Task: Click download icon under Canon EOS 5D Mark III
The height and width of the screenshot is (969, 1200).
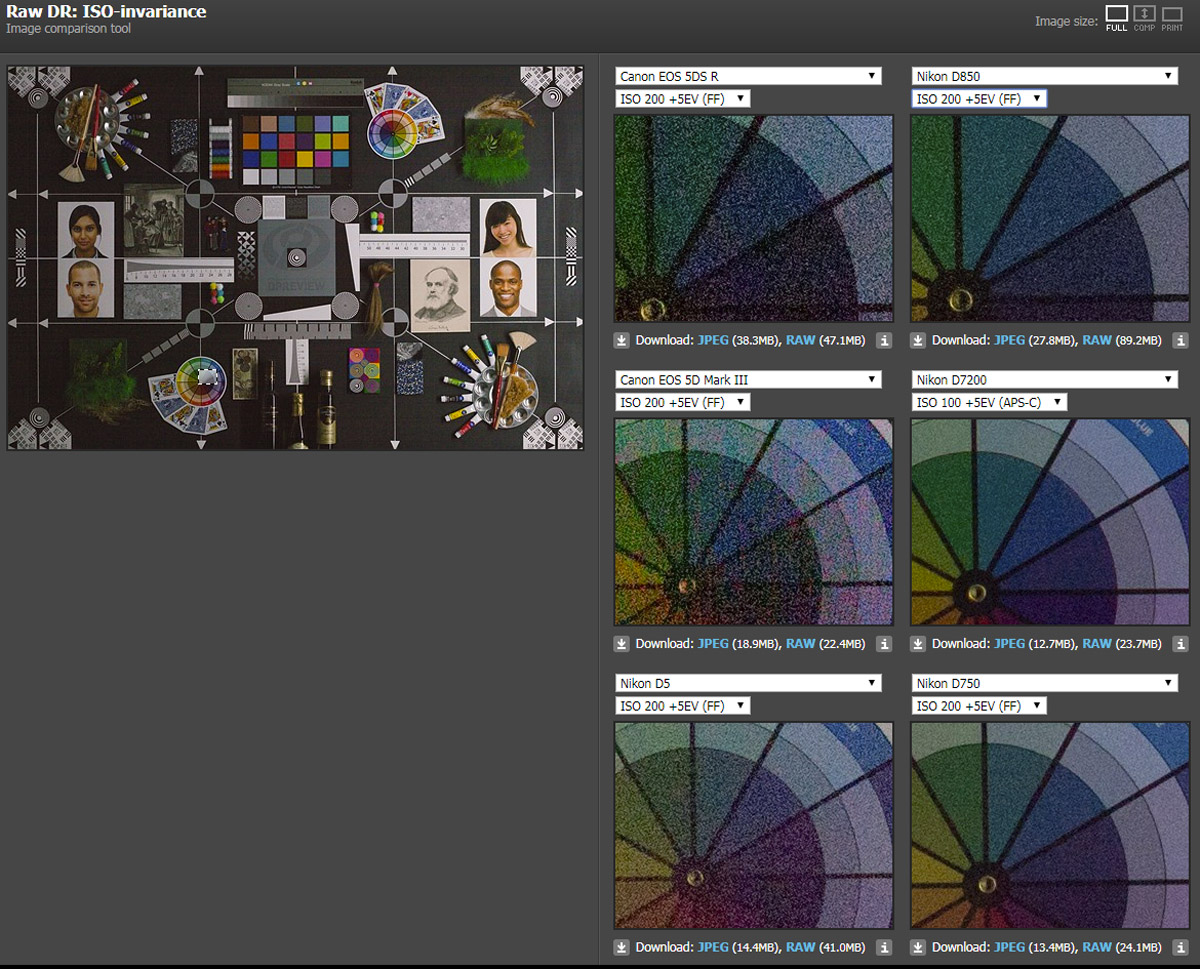Action: pyautogui.click(x=621, y=644)
